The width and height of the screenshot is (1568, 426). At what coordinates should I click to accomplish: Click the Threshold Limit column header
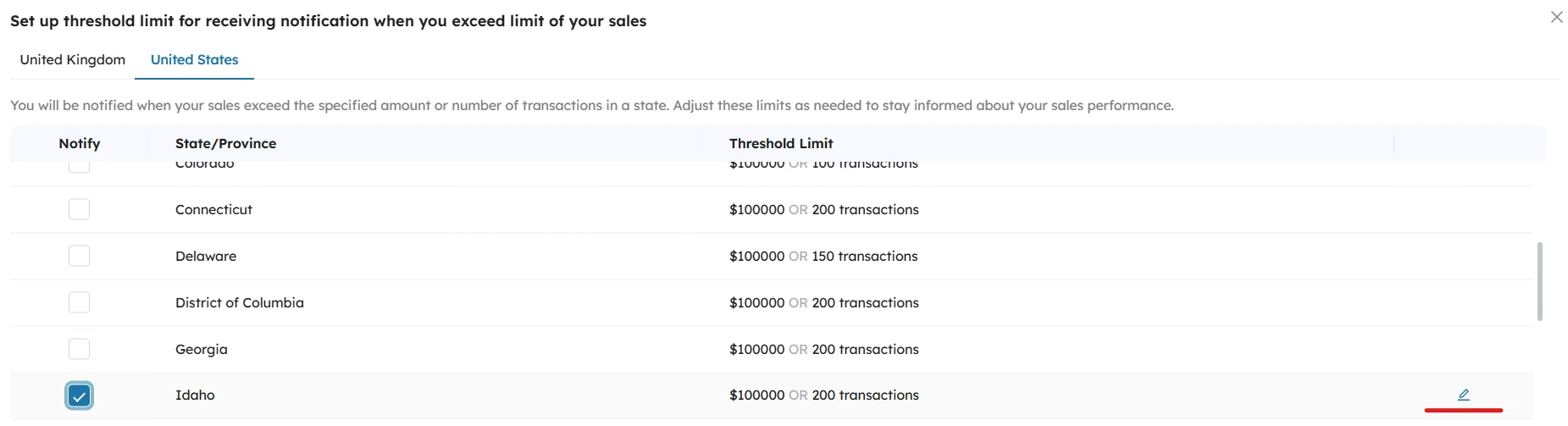pos(781,143)
